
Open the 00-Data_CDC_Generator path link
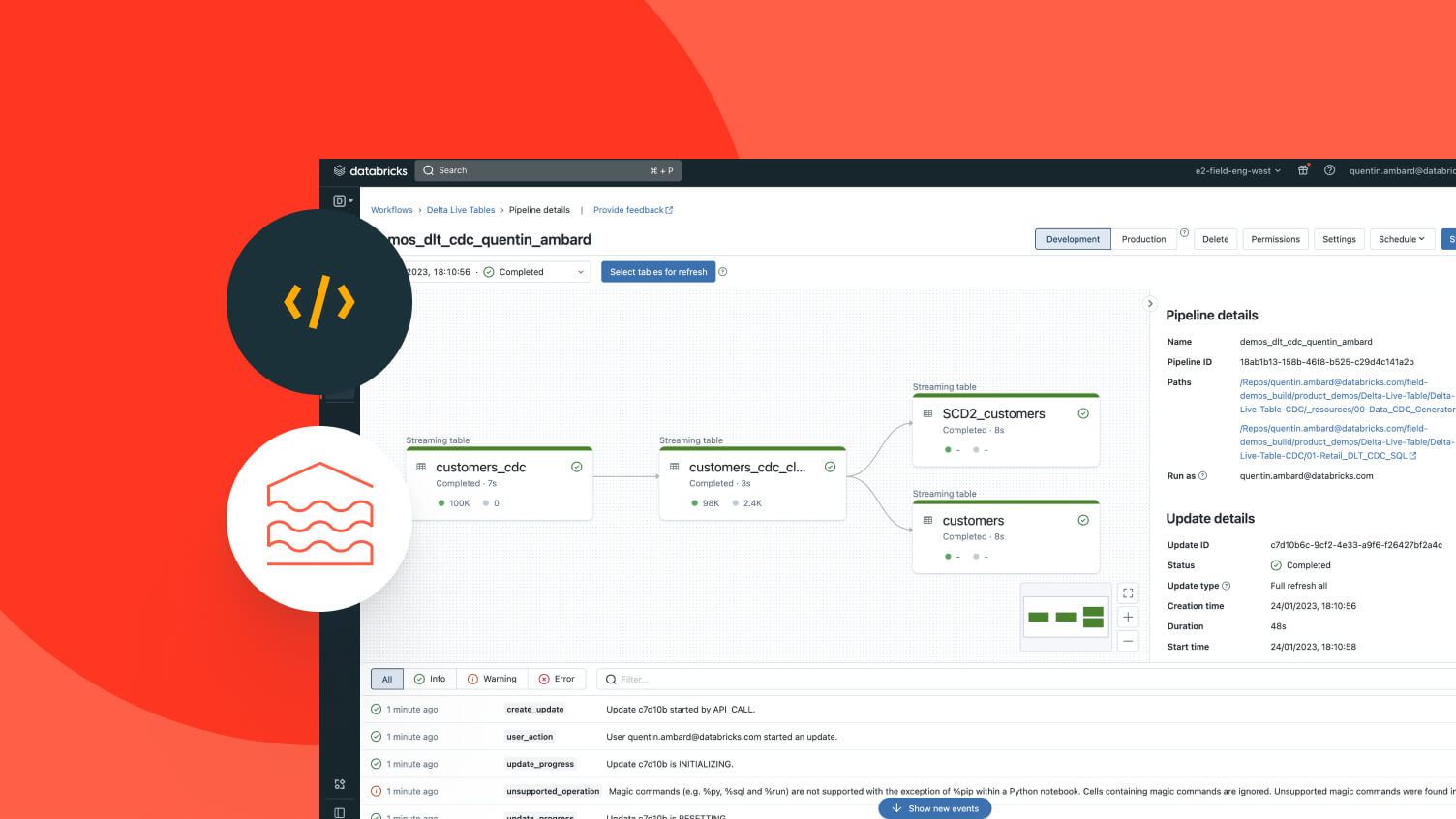pos(1347,396)
